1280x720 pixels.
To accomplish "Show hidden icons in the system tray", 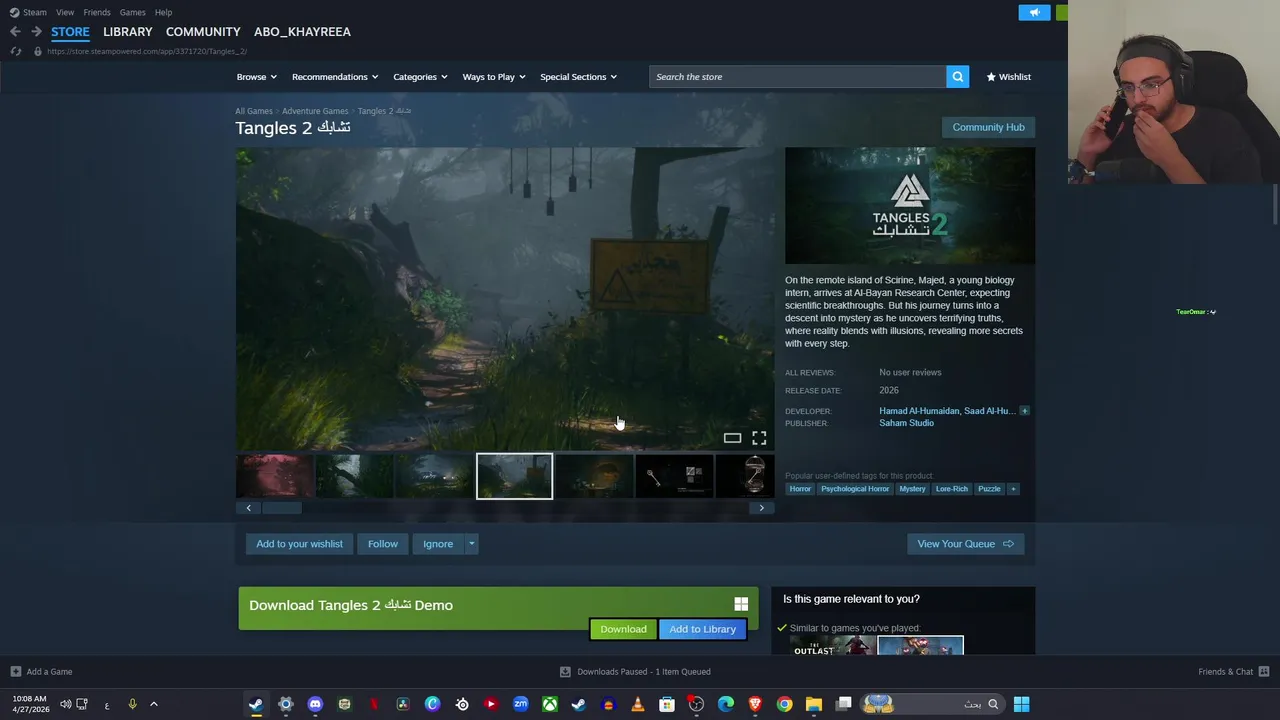I will point(153,704).
